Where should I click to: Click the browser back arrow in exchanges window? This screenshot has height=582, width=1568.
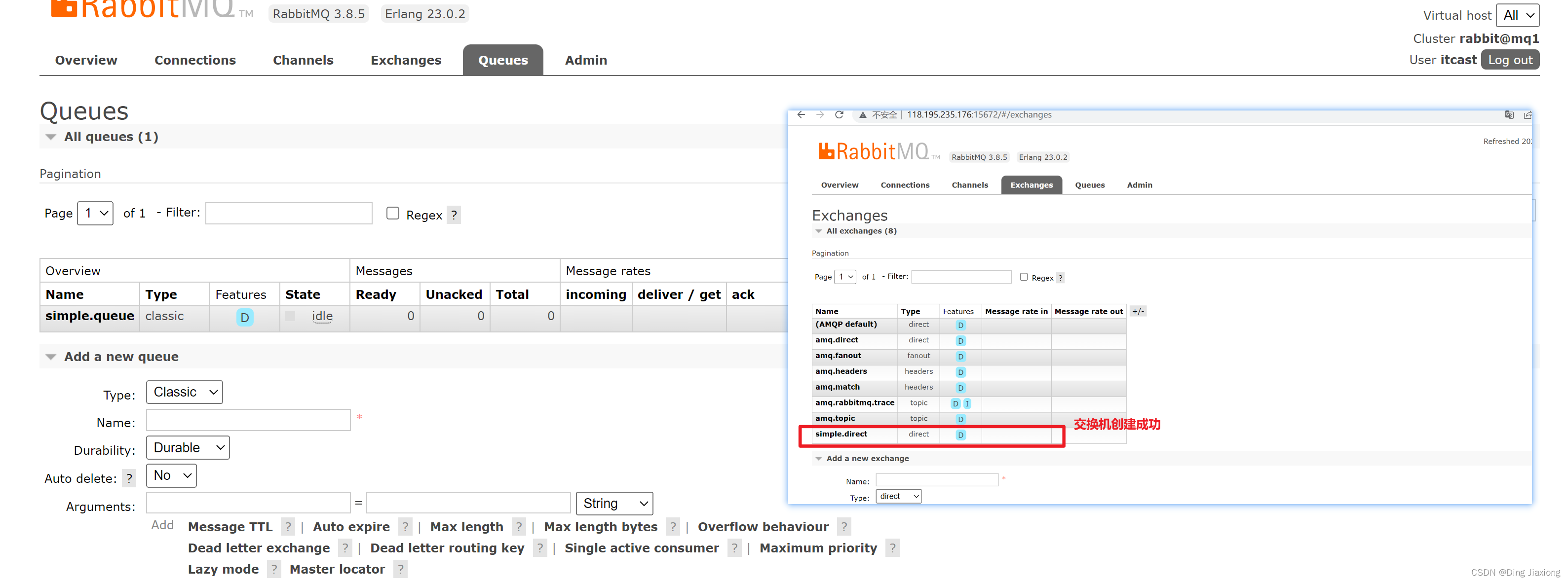pyautogui.click(x=801, y=114)
